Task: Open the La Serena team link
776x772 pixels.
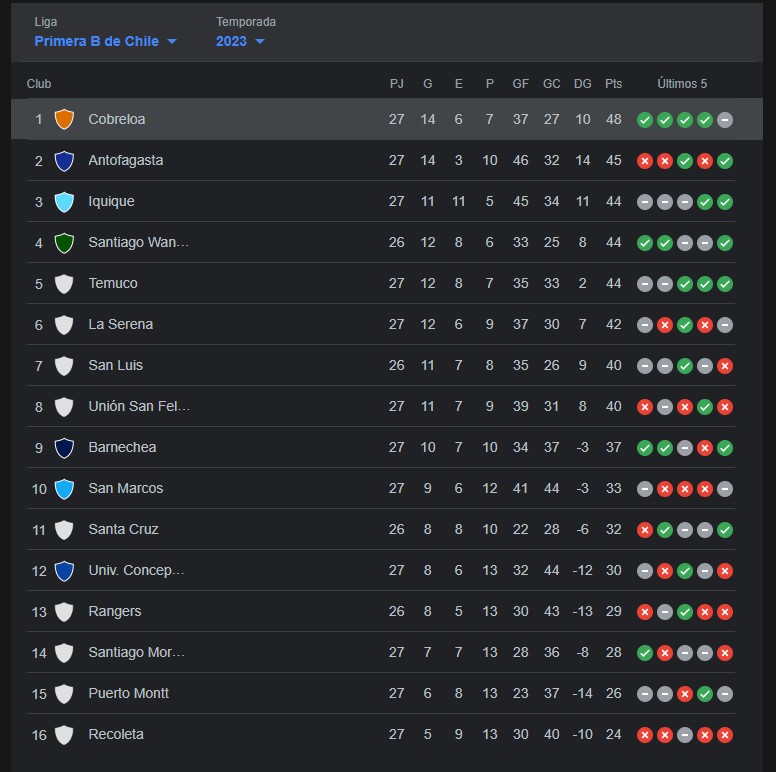Action: coord(121,324)
